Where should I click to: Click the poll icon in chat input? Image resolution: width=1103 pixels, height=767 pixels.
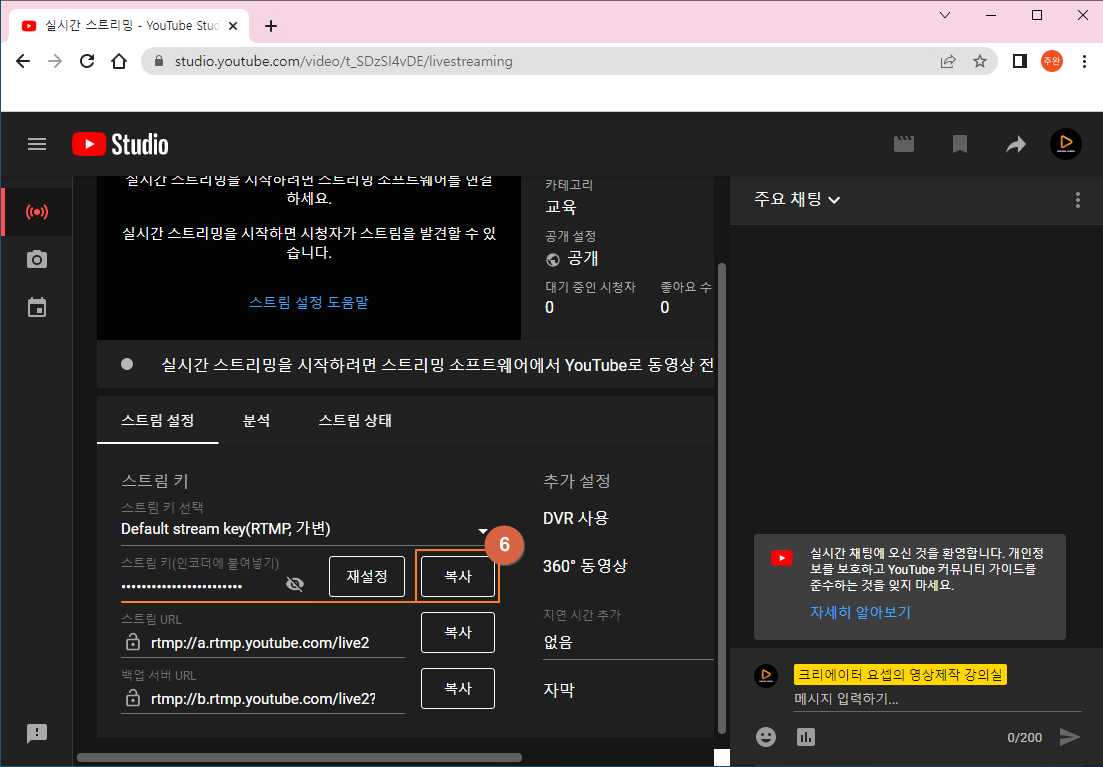(x=805, y=737)
